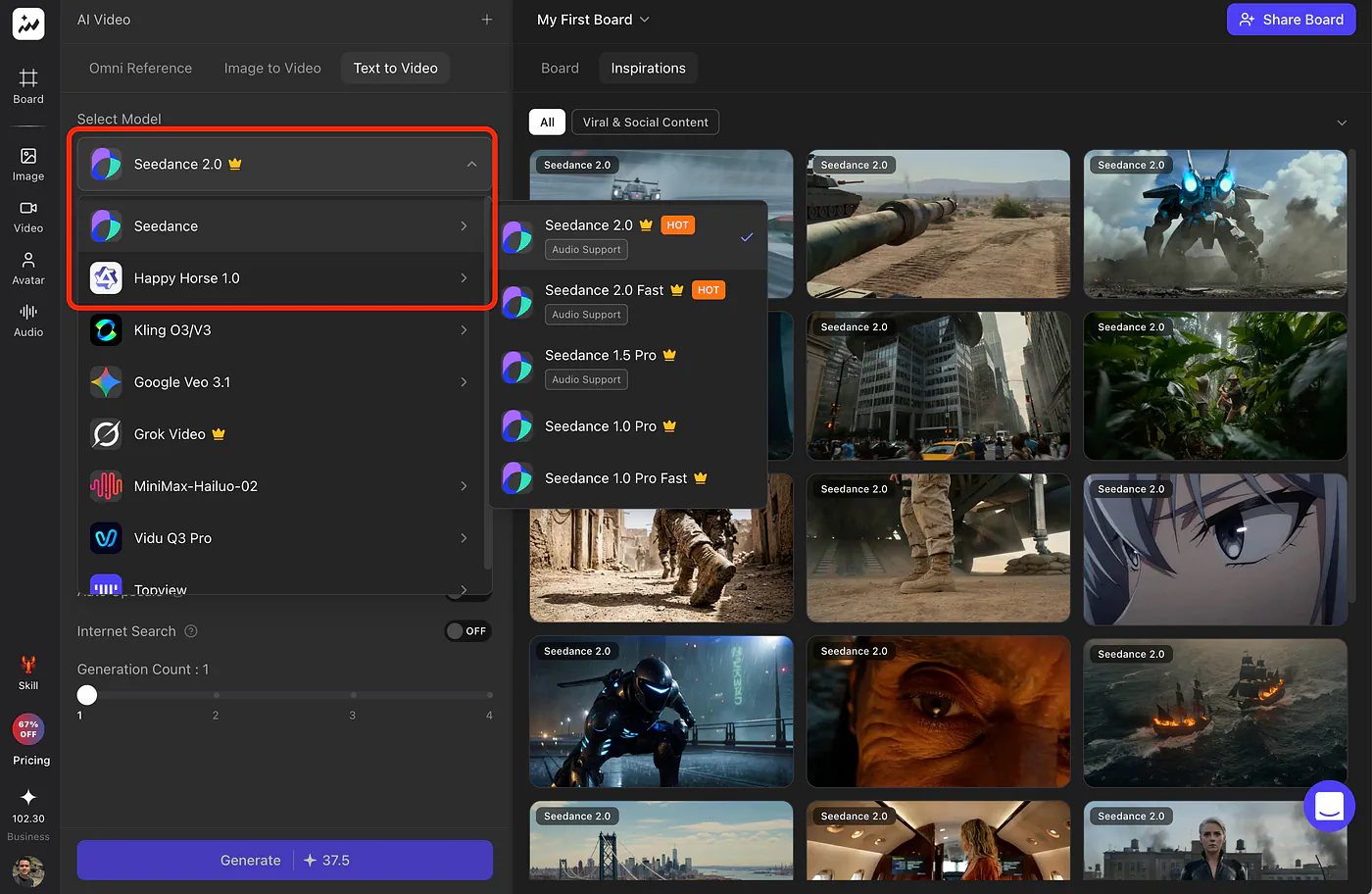Choose Seedance 1.0 Pro Fast from submenu
Screen dimensions: 1372x894
tap(628, 478)
